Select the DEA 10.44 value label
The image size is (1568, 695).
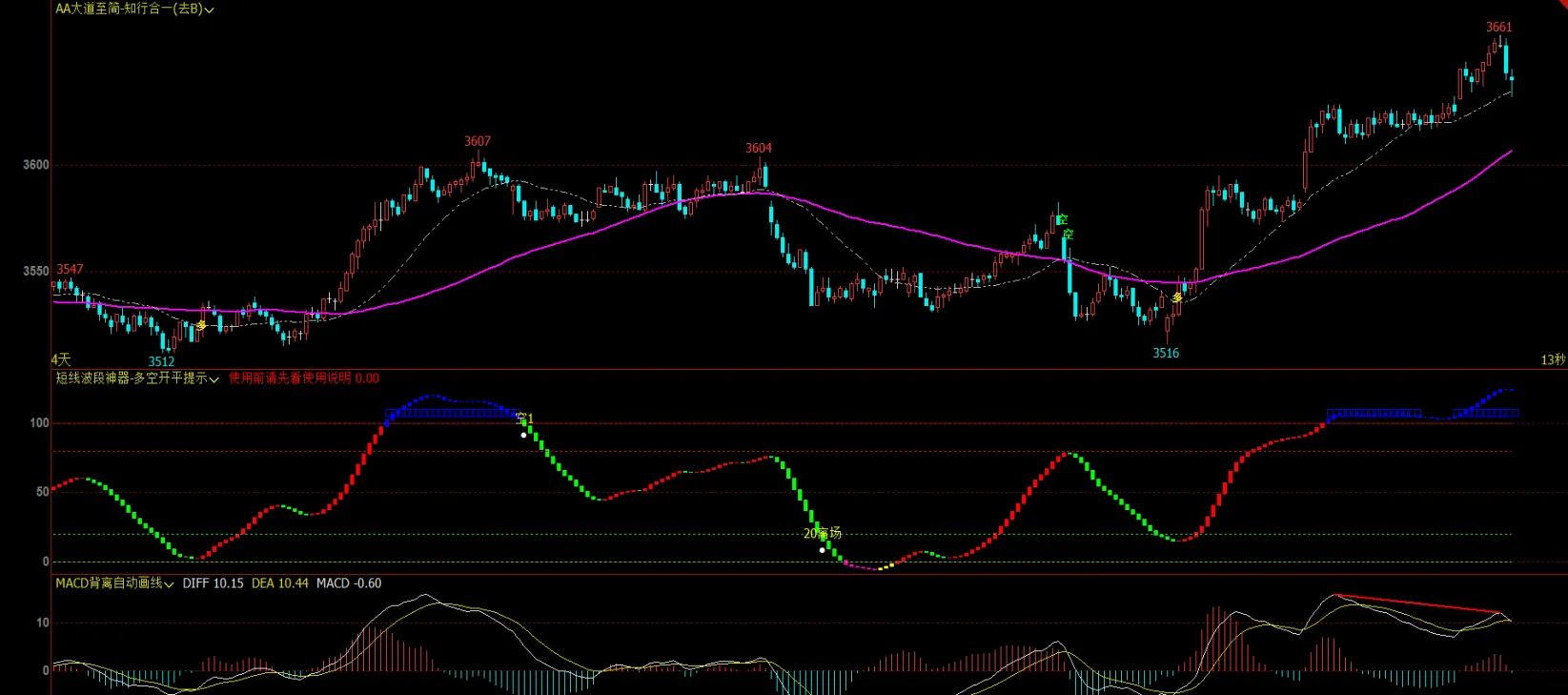click(279, 583)
